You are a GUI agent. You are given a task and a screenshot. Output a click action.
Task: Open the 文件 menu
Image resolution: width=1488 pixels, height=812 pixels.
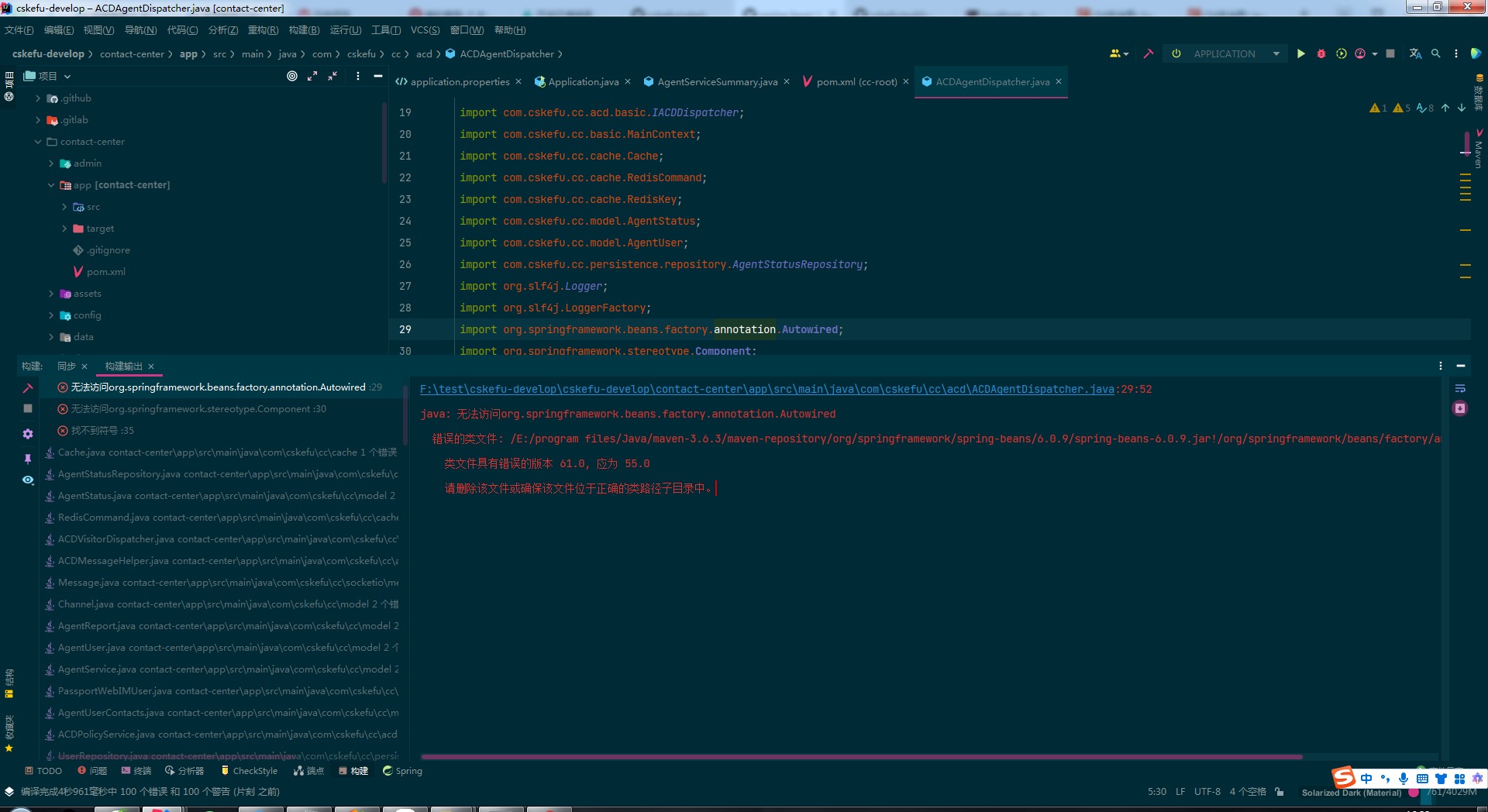(x=19, y=29)
